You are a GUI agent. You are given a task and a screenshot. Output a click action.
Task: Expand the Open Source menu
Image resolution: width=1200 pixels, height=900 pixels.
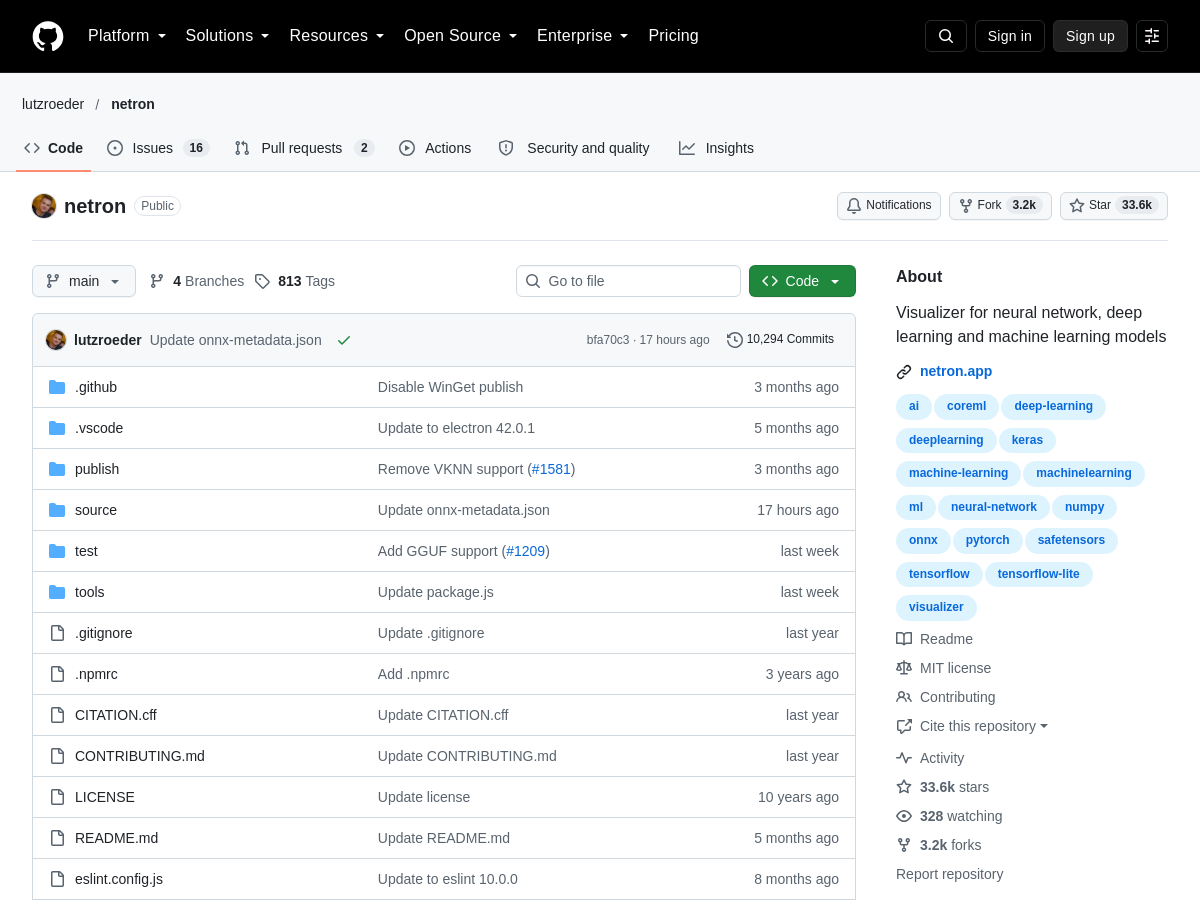click(461, 36)
